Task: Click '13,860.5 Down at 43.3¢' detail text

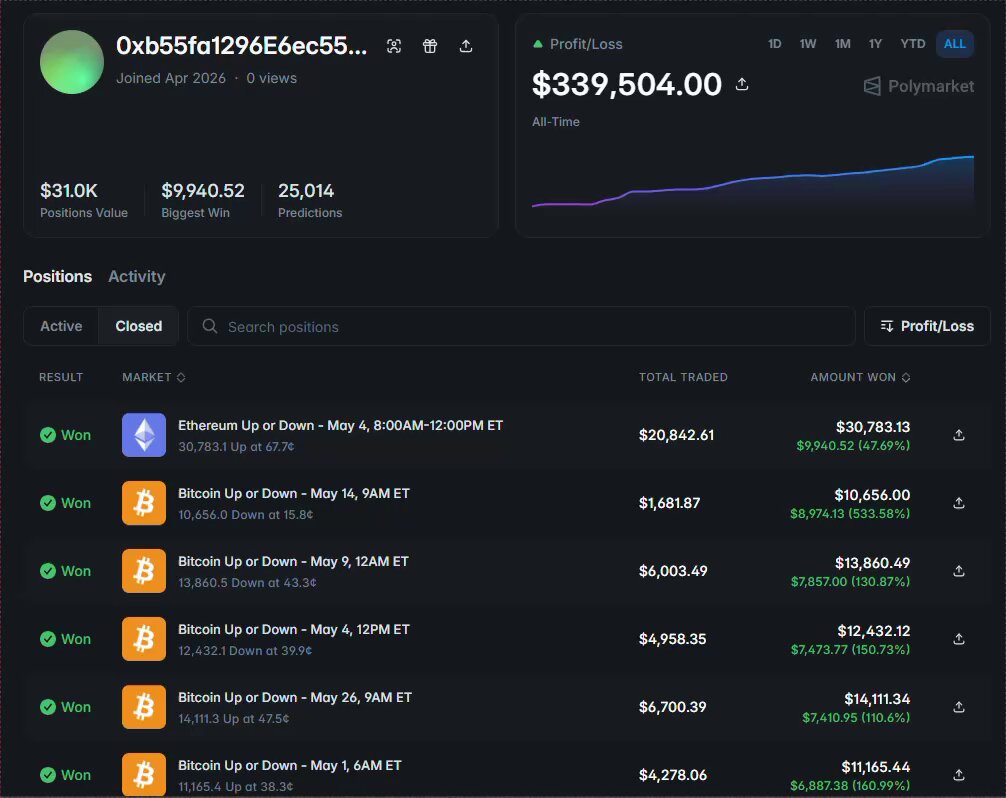Action: coord(247,582)
